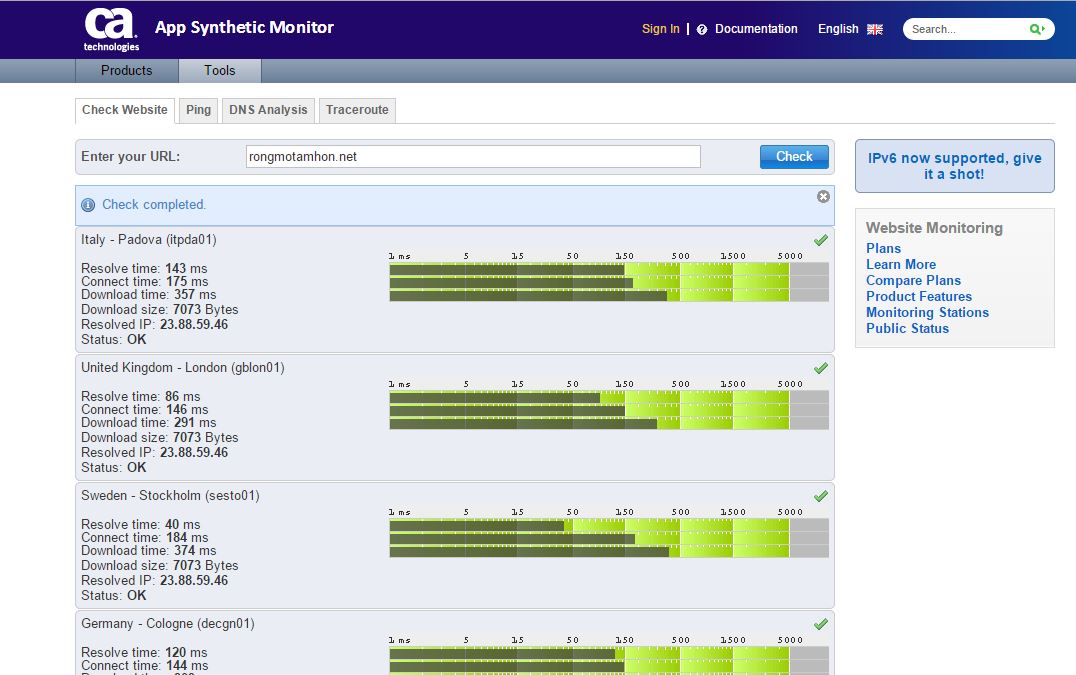
Task: Click the App Synthetic Monitor title
Action: pyautogui.click(x=244, y=27)
